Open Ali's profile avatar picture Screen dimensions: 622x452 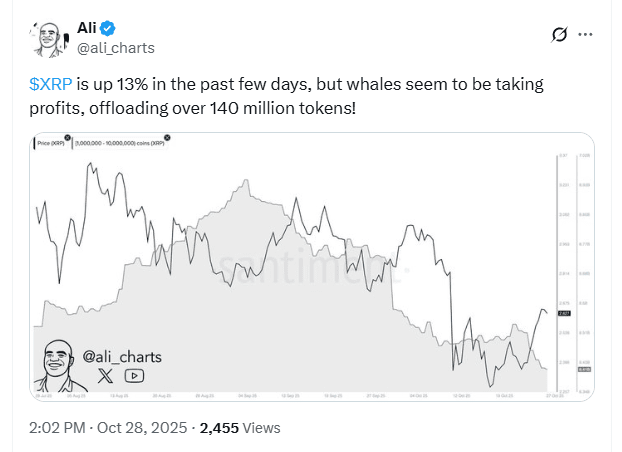tap(45, 37)
